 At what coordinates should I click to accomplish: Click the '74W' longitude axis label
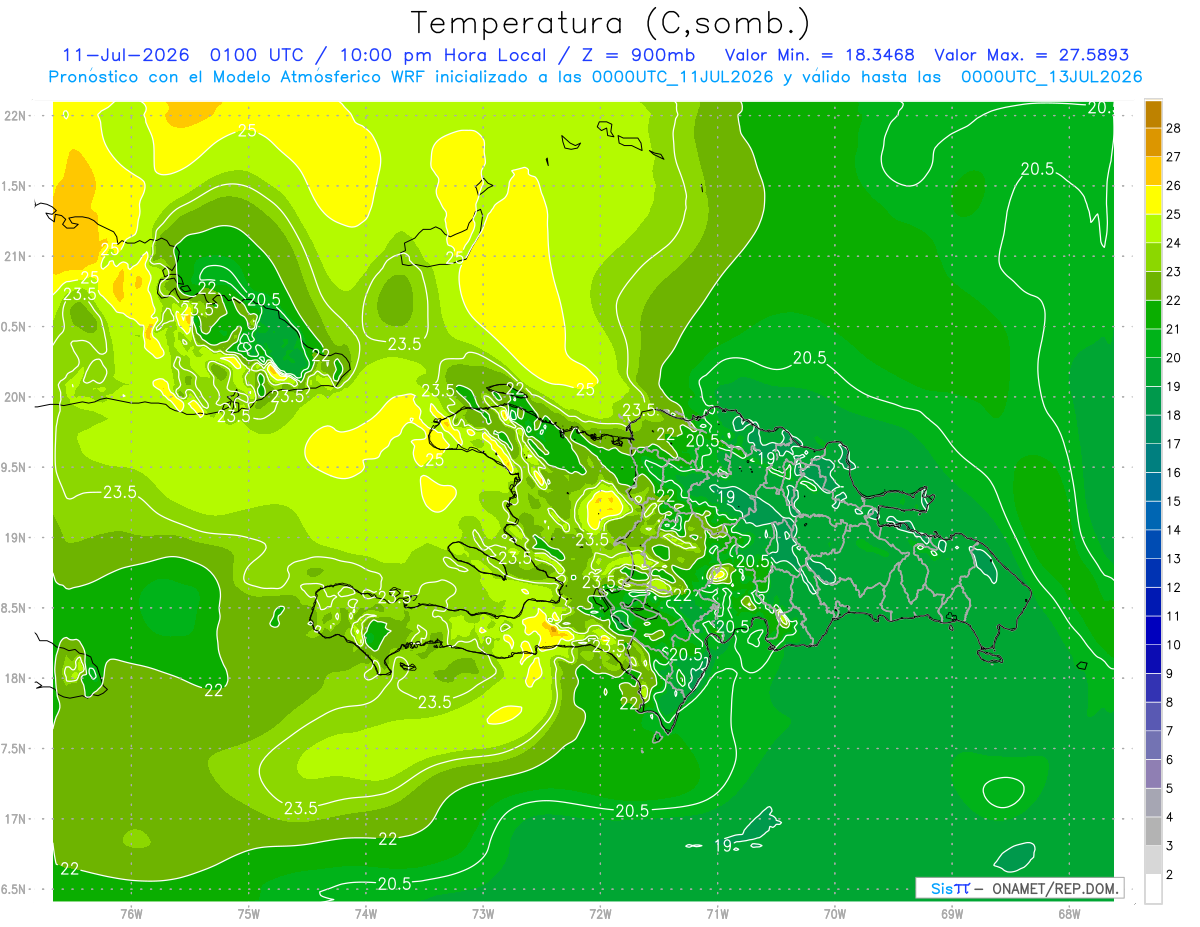pos(365,912)
